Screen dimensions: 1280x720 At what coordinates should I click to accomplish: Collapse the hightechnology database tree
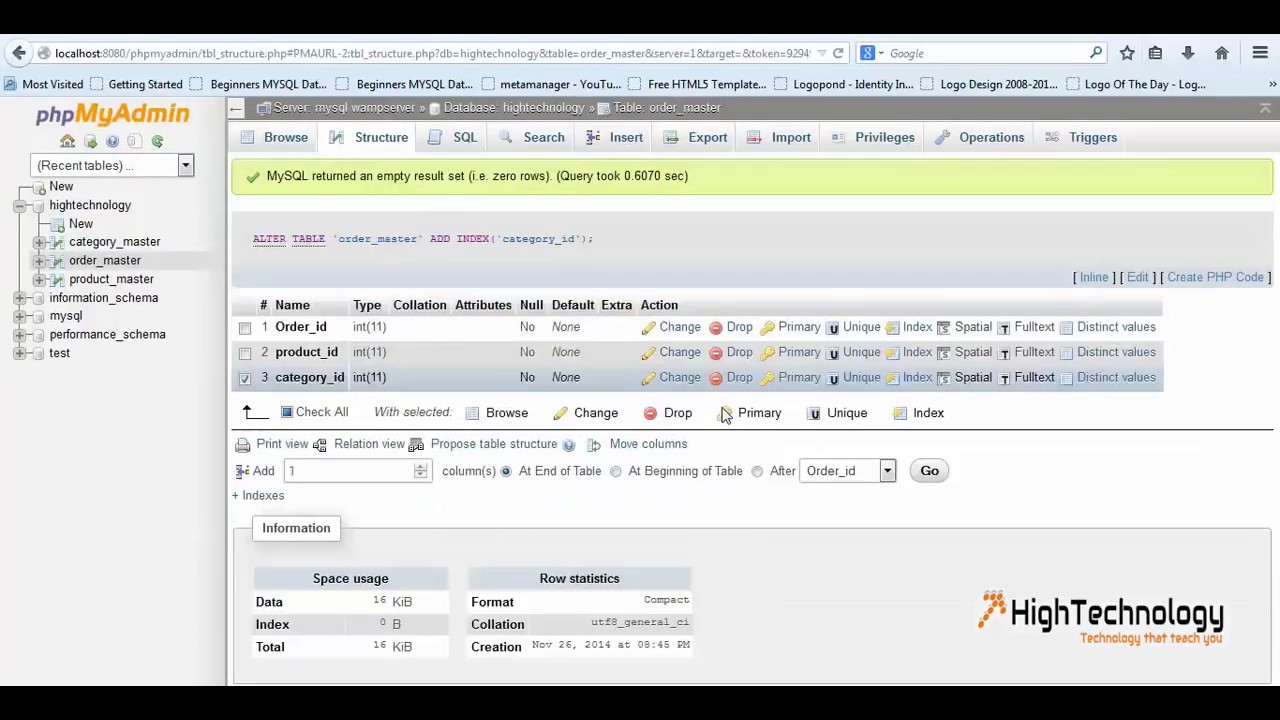19,205
